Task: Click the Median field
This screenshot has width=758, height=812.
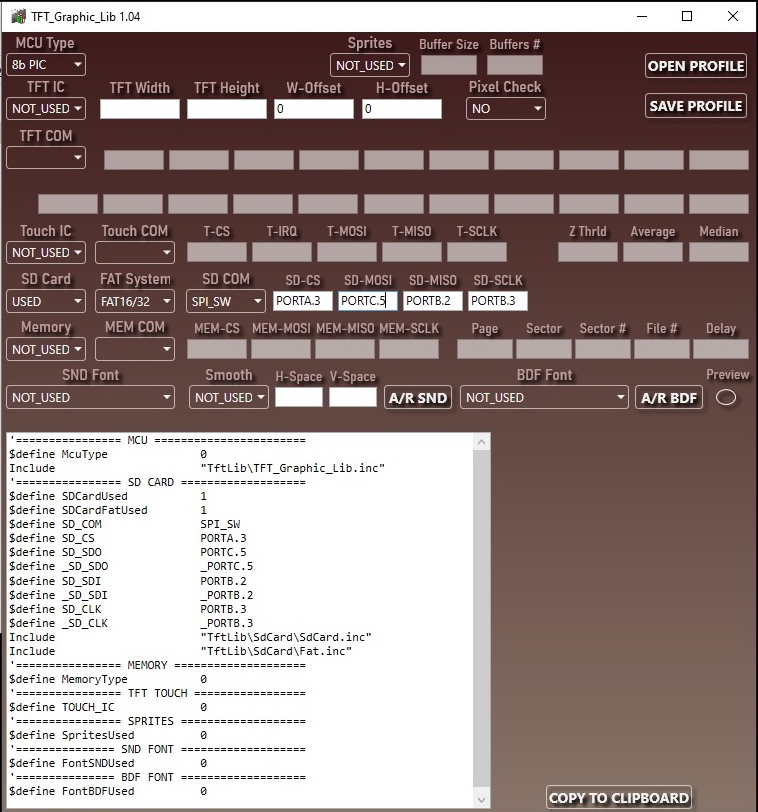Action: [x=719, y=252]
